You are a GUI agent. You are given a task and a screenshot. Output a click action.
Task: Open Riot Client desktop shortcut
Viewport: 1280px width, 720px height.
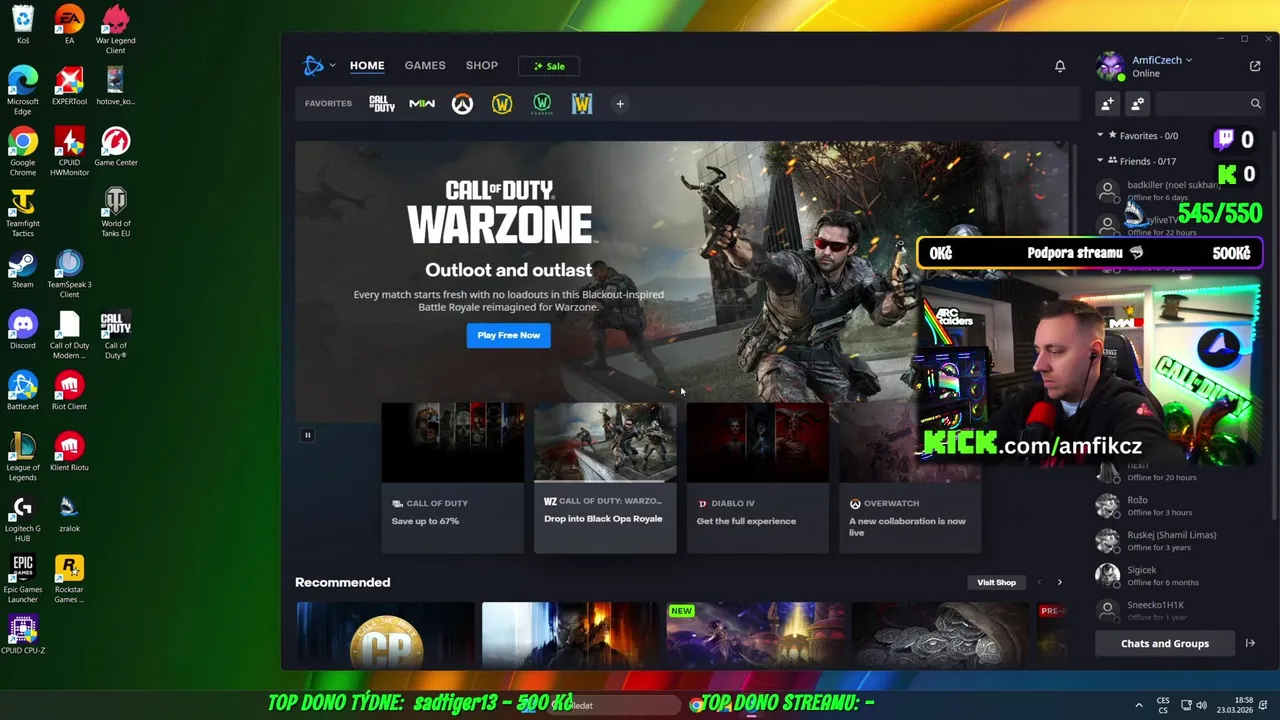(x=69, y=391)
